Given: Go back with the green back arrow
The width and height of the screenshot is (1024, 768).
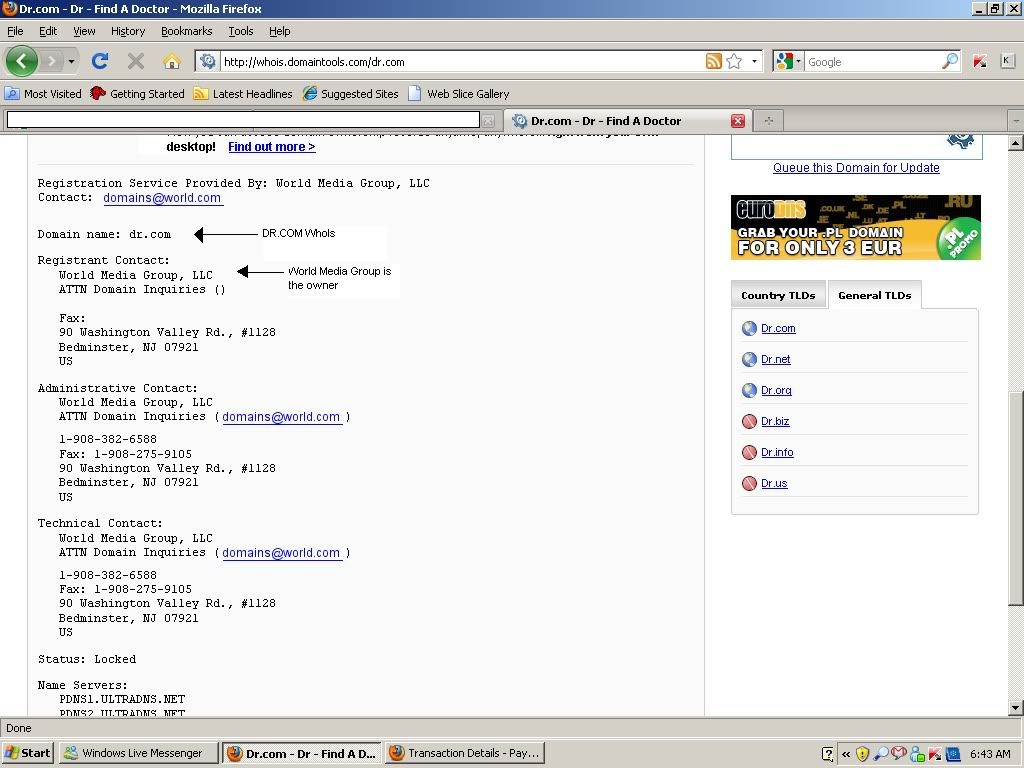Looking at the screenshot, I should (22, 61).
